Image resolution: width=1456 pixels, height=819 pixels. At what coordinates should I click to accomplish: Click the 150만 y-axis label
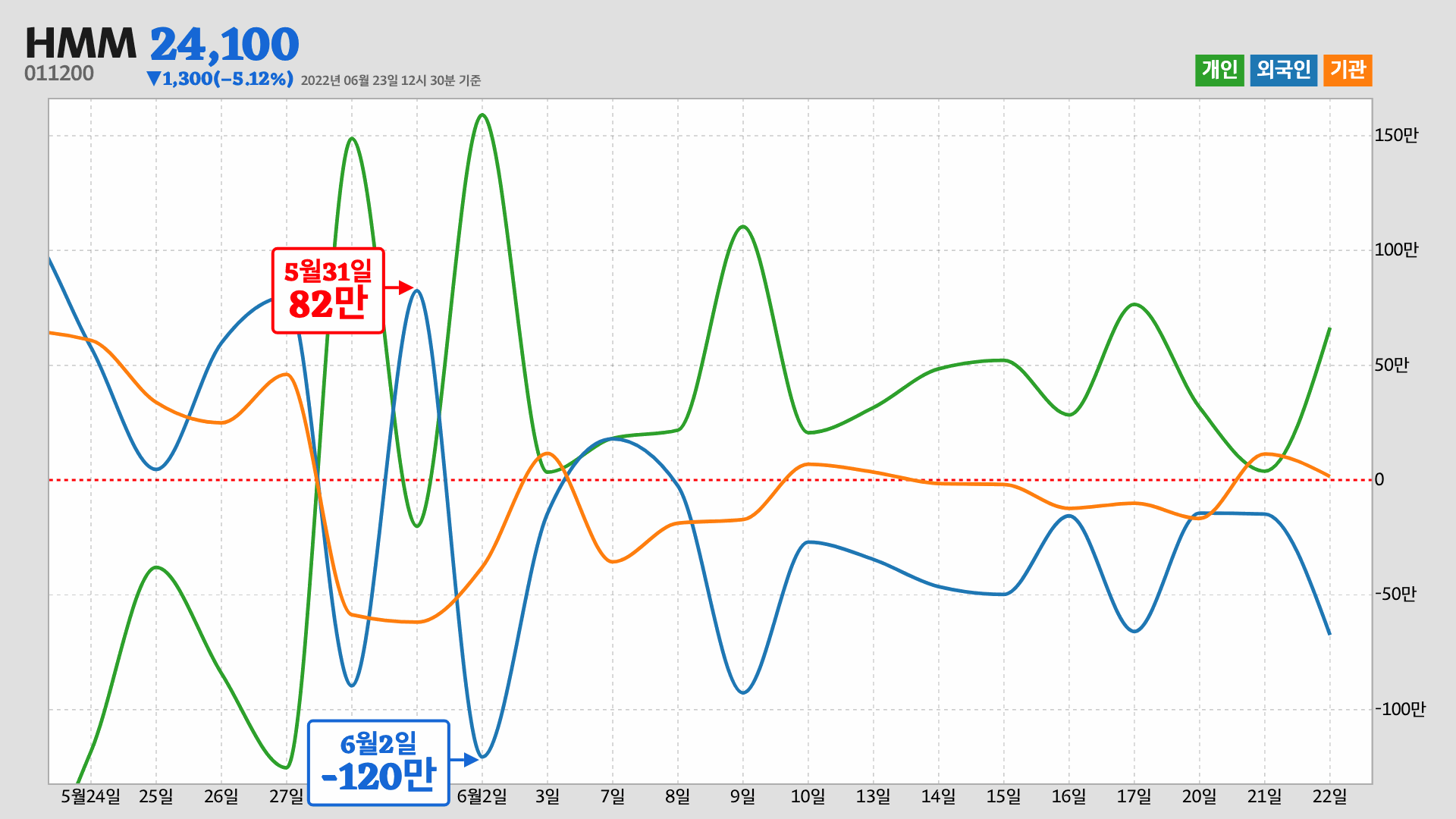coord(1396,136)
